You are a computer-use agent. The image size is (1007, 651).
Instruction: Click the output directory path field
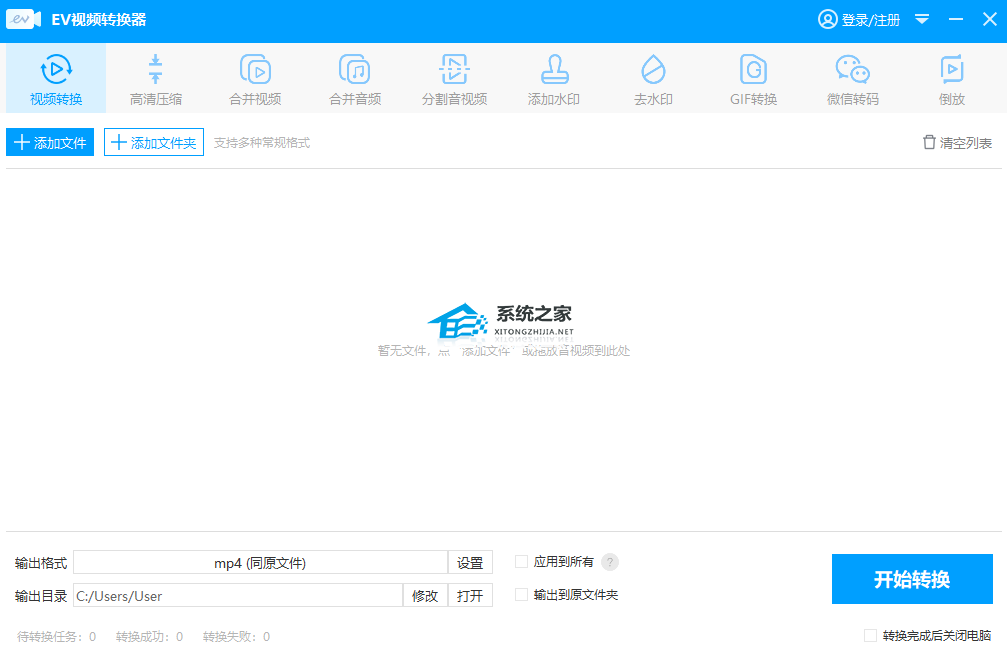238,595
